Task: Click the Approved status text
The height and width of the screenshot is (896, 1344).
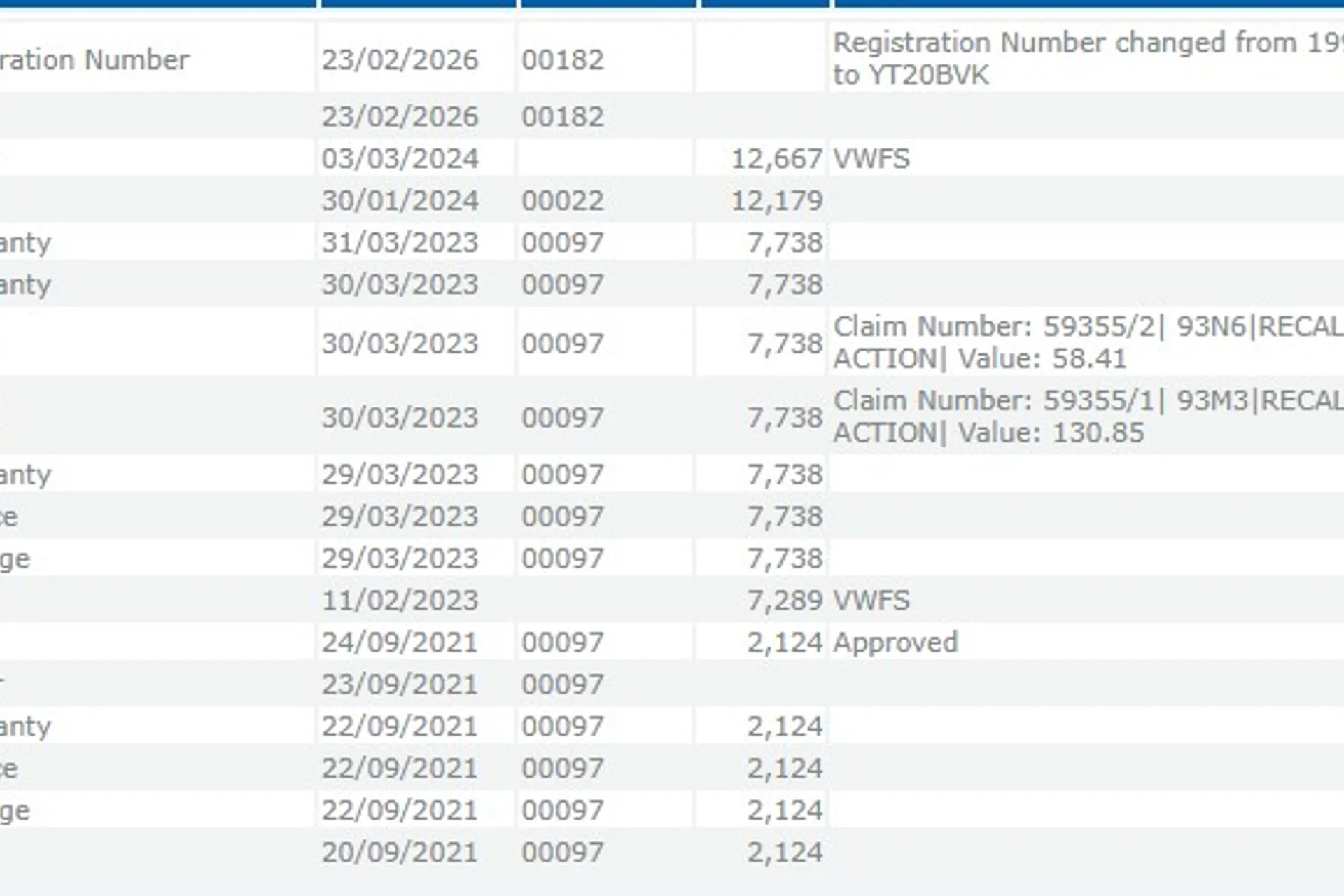Action: [x=895, y=643]
